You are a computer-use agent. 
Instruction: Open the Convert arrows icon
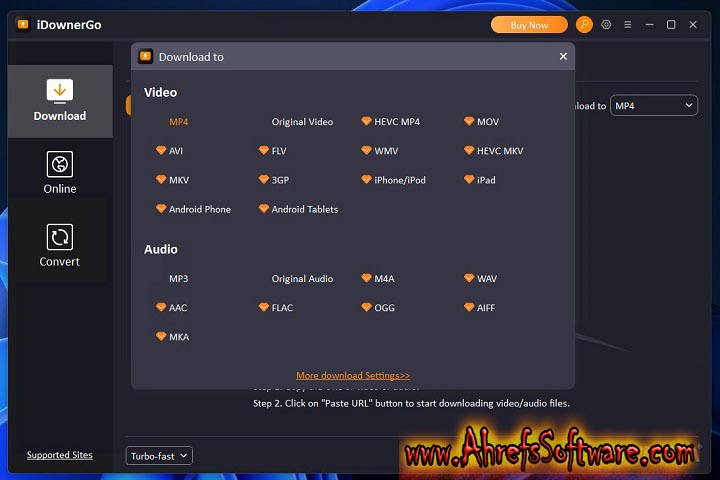point(60,237)
